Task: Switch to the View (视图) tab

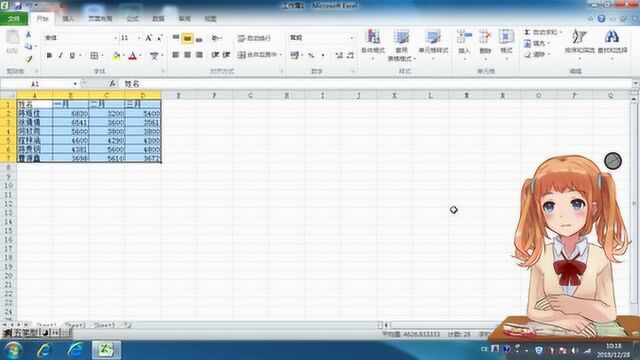Action: point(210,19)
